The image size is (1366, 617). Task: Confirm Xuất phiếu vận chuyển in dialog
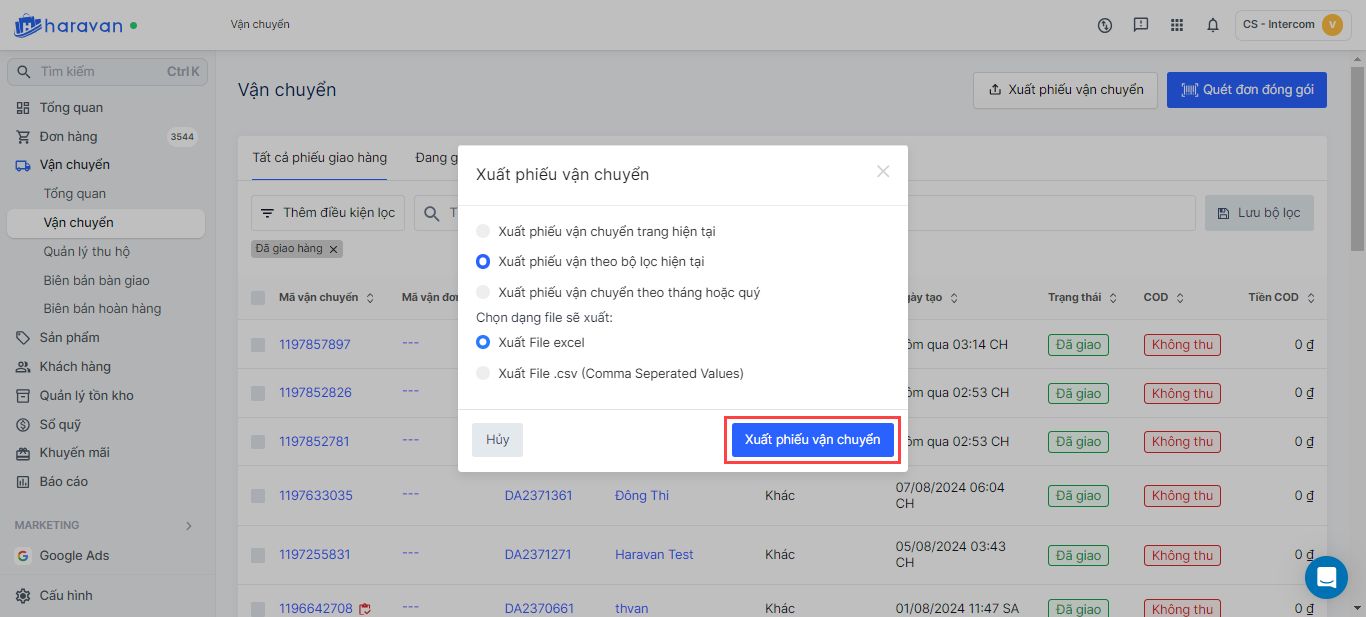pyautogui.click(x=812, y=441)
